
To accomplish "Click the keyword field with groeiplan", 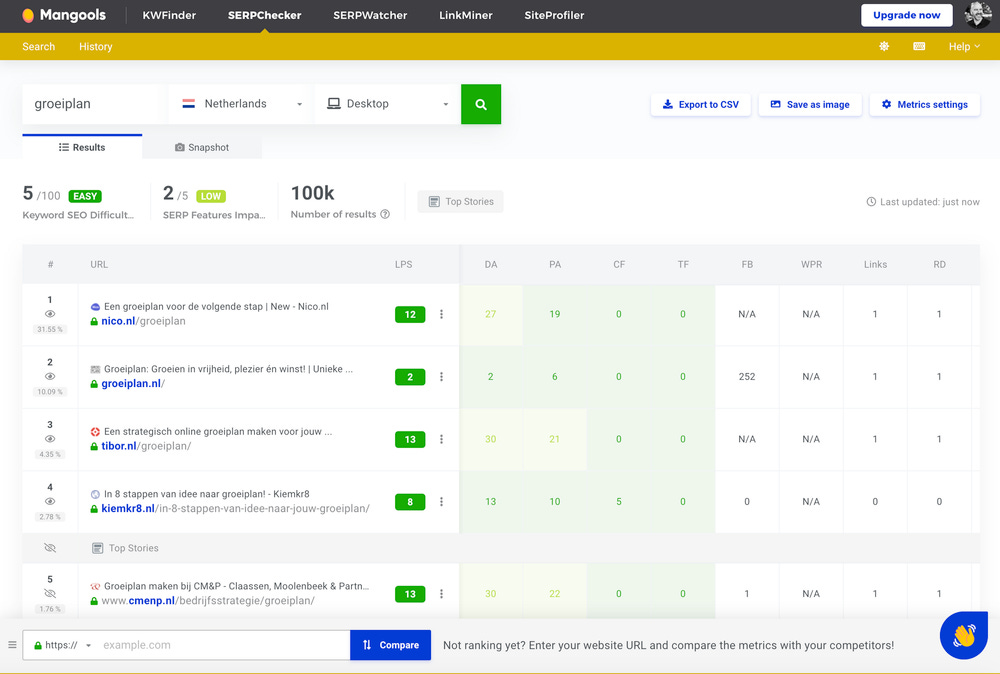I will point(94,104).
